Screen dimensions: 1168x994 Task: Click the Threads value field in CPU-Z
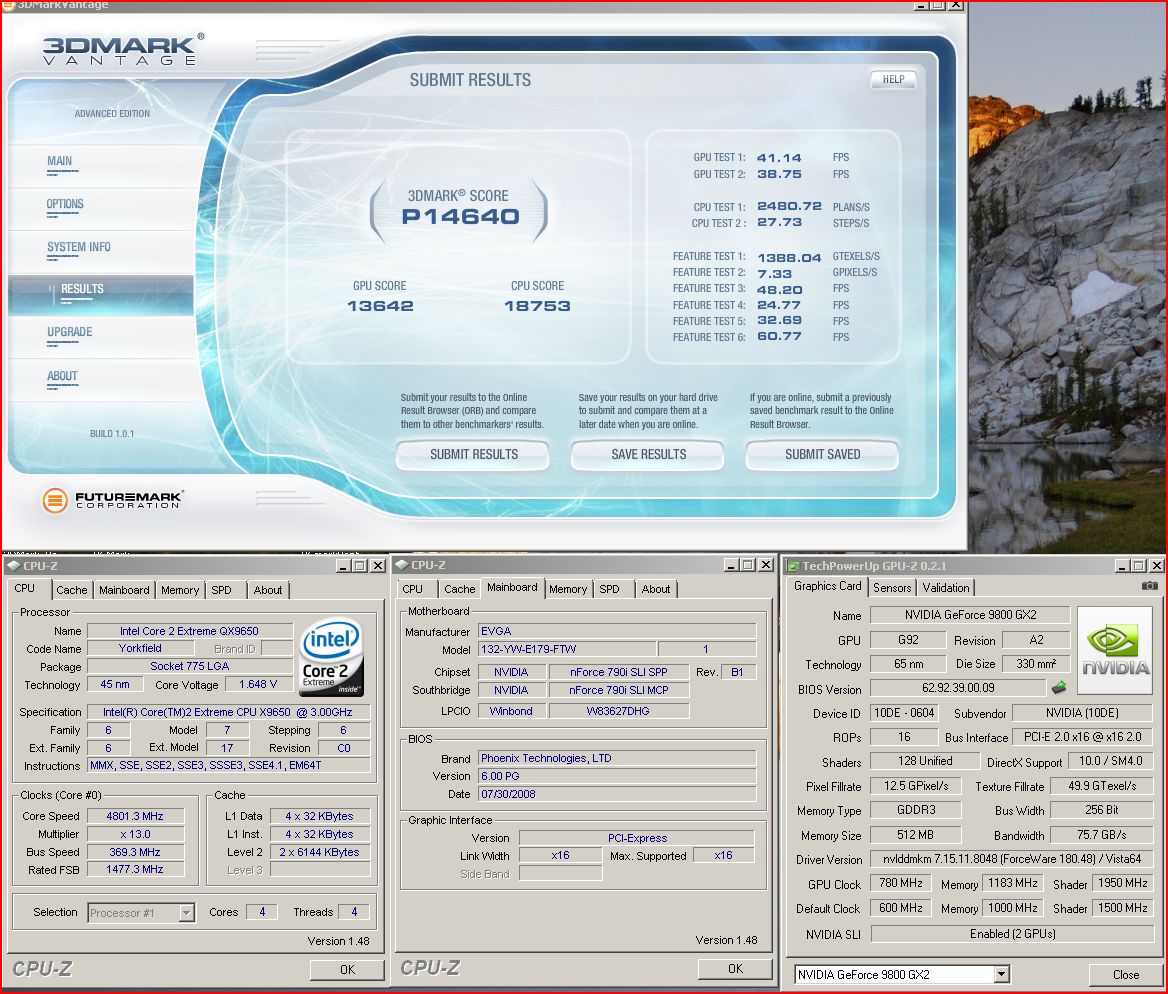click(x=354, y=911)
